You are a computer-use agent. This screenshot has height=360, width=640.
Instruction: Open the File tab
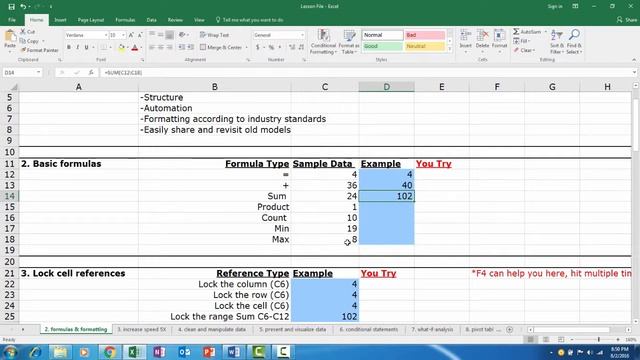point(12,20)
